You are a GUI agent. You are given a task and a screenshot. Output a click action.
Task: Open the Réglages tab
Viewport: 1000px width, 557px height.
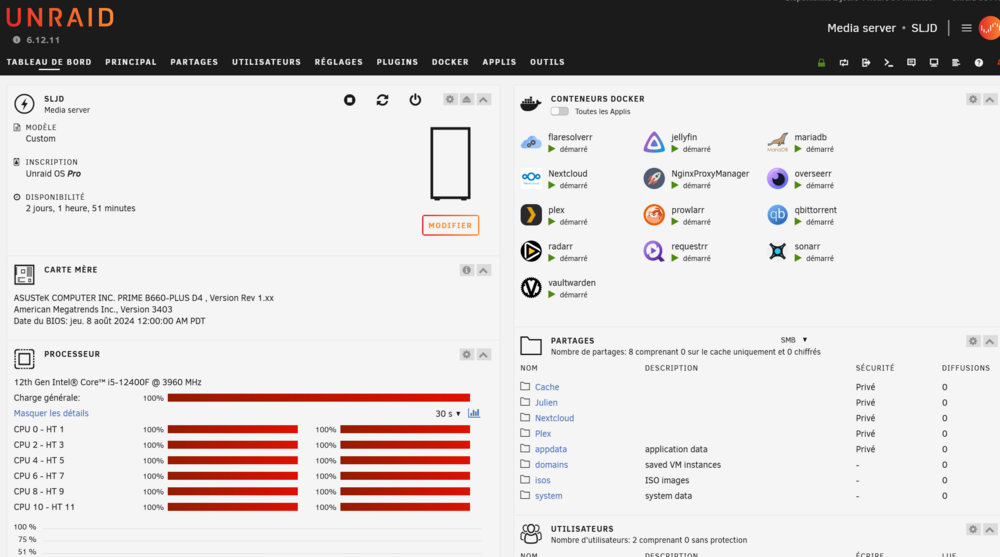pyautogui.click(x=339, y=63)
